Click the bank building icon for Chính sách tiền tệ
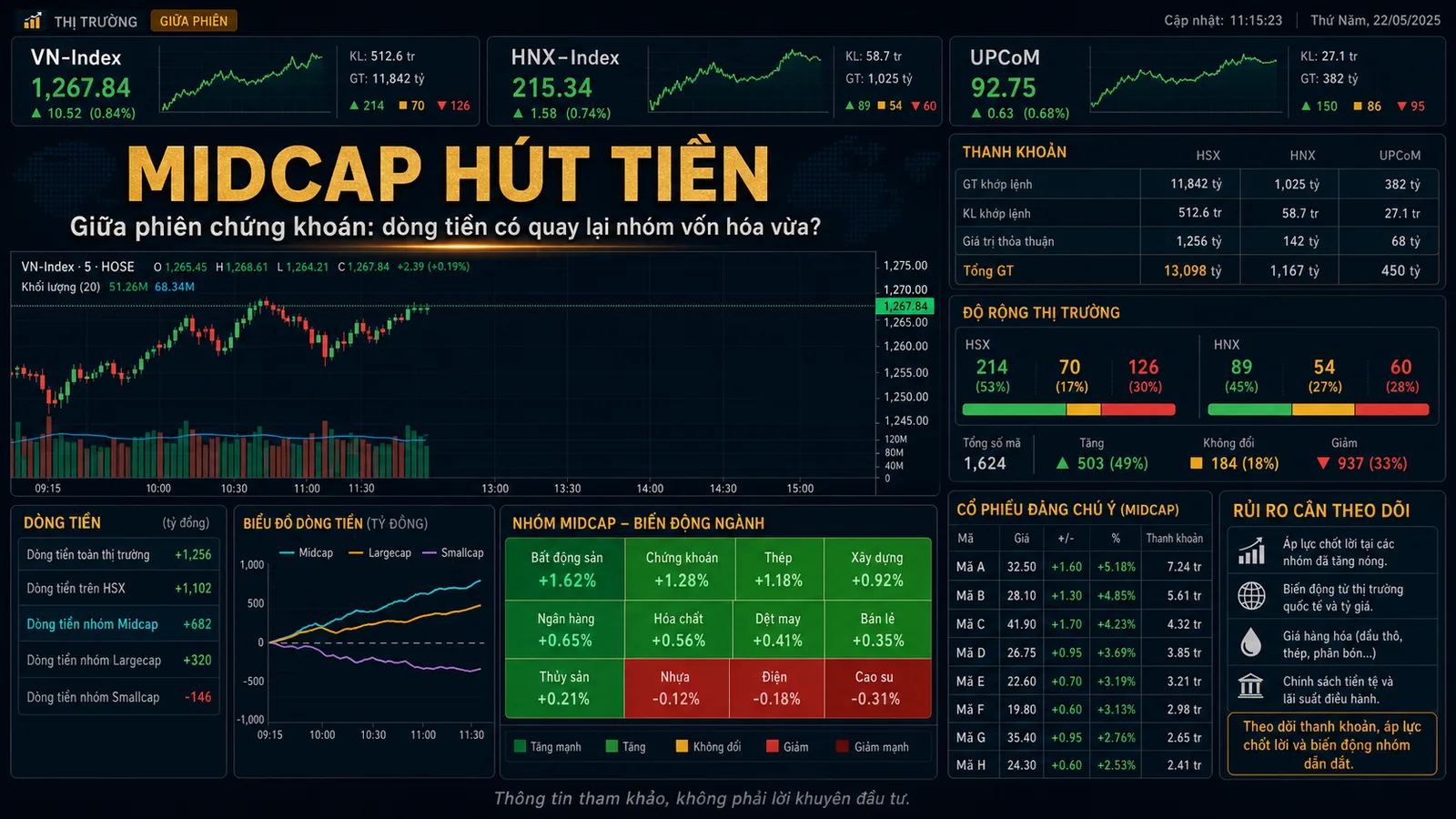Screen dimensions: 1456x819 [x=1251, y=686]
